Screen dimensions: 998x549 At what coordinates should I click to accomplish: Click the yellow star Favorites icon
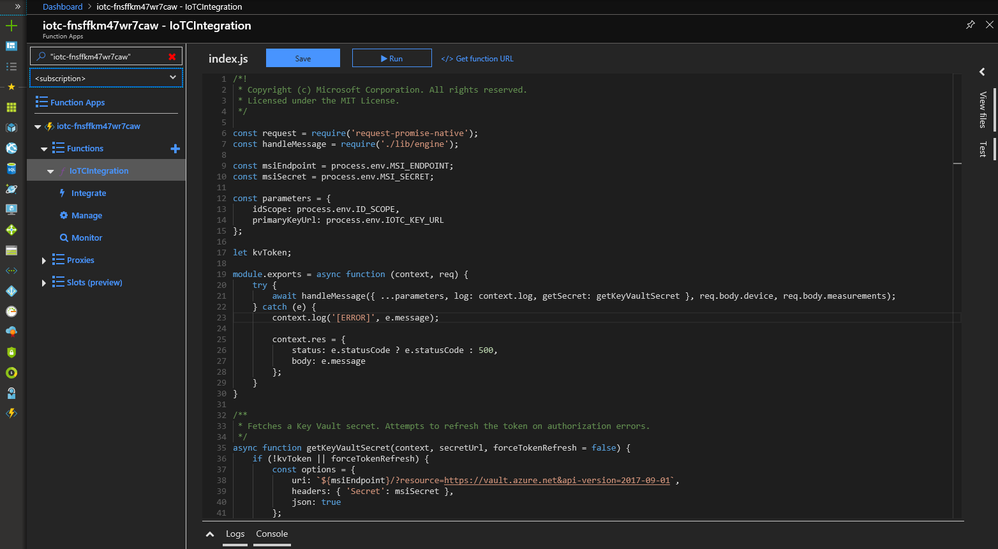point(11,87)
